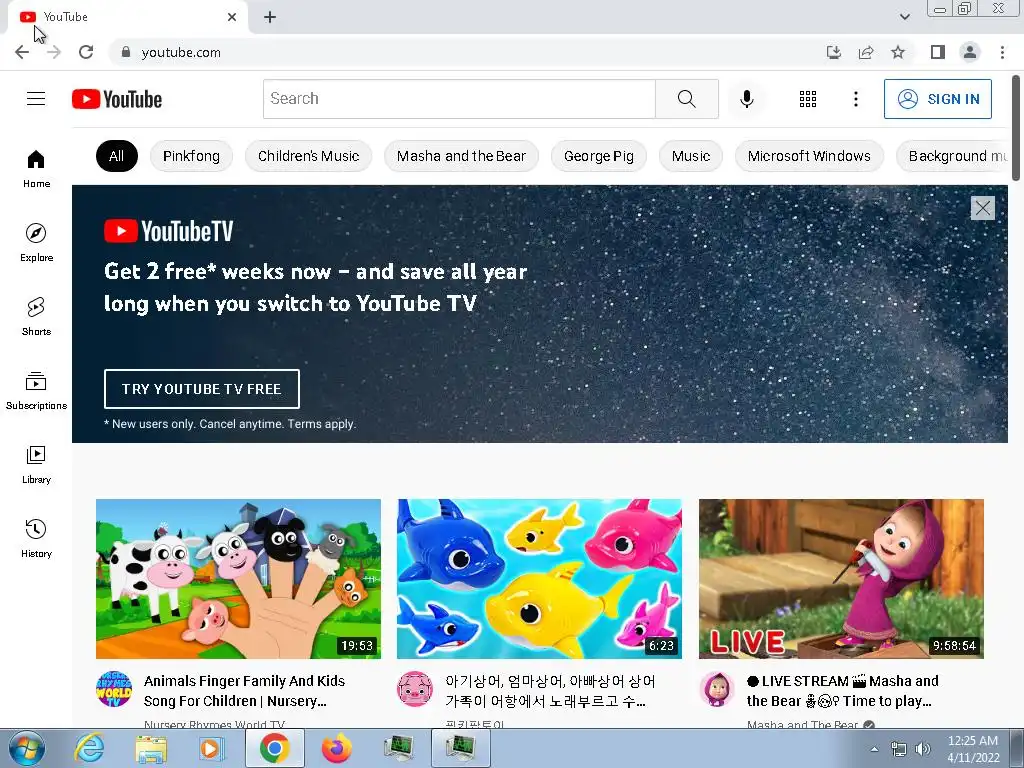Select the Masha and the Bear chip

pos(461,156)
